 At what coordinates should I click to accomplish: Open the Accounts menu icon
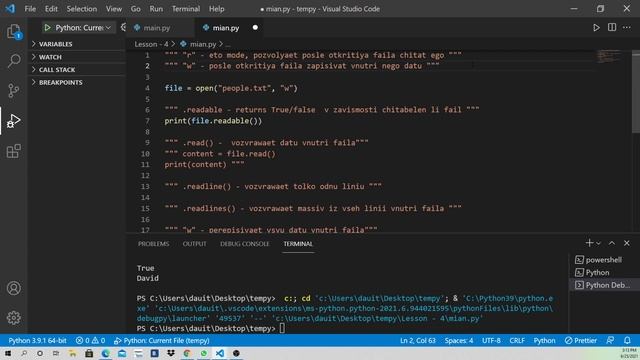click(14, 288)
